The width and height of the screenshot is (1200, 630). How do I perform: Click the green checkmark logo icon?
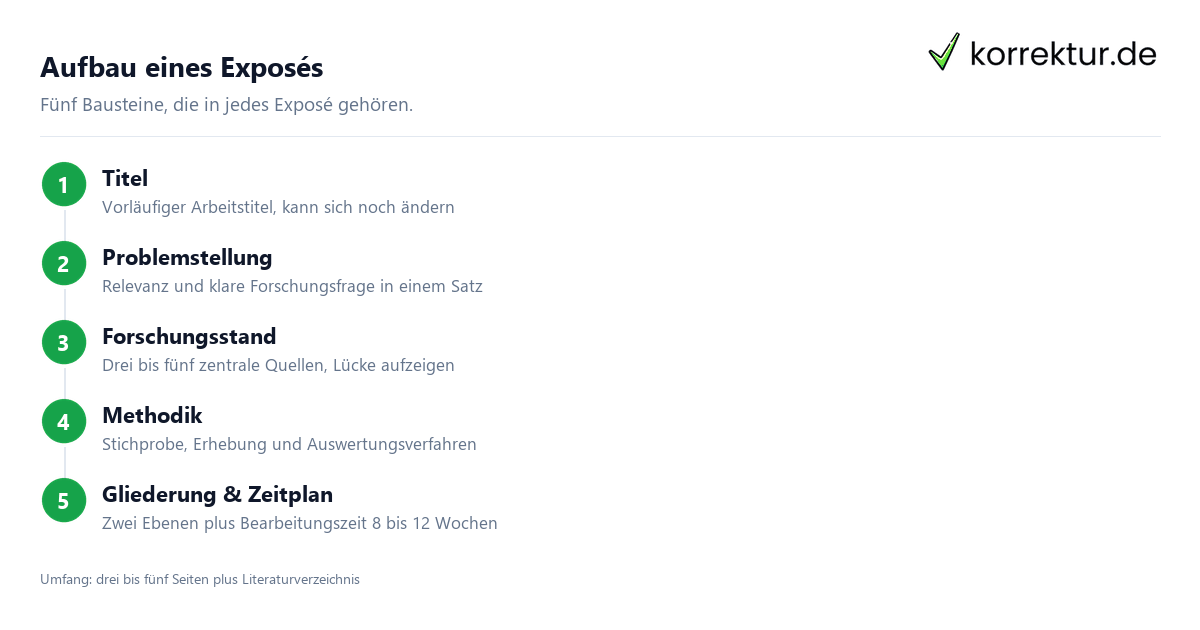coord(944,52)
